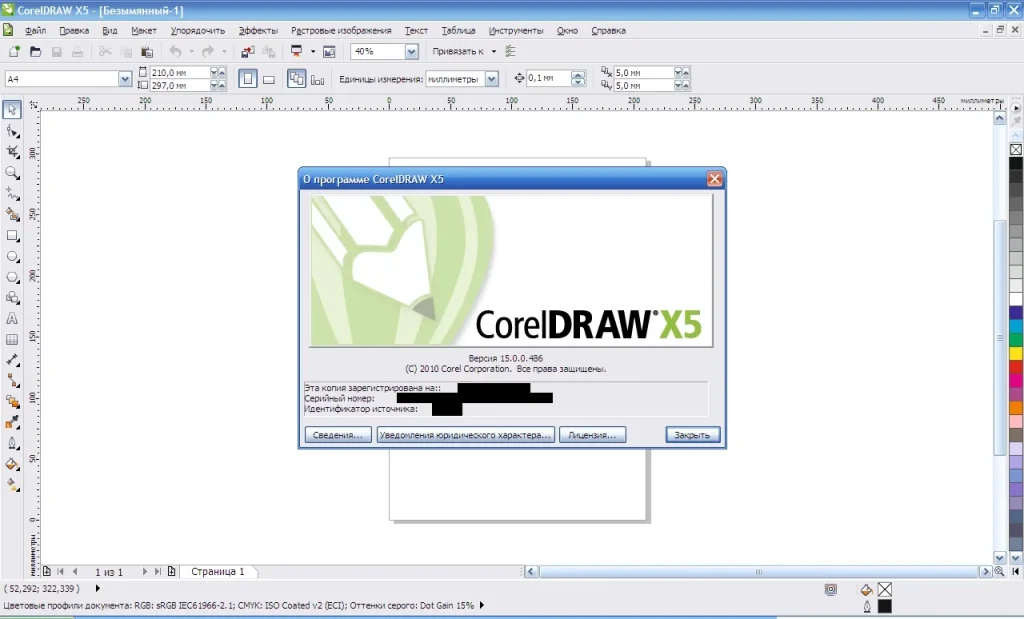Select the Pick tool
Image resolution: width=1024 pixels, height=619 pixels.
(x=13, y=110)
